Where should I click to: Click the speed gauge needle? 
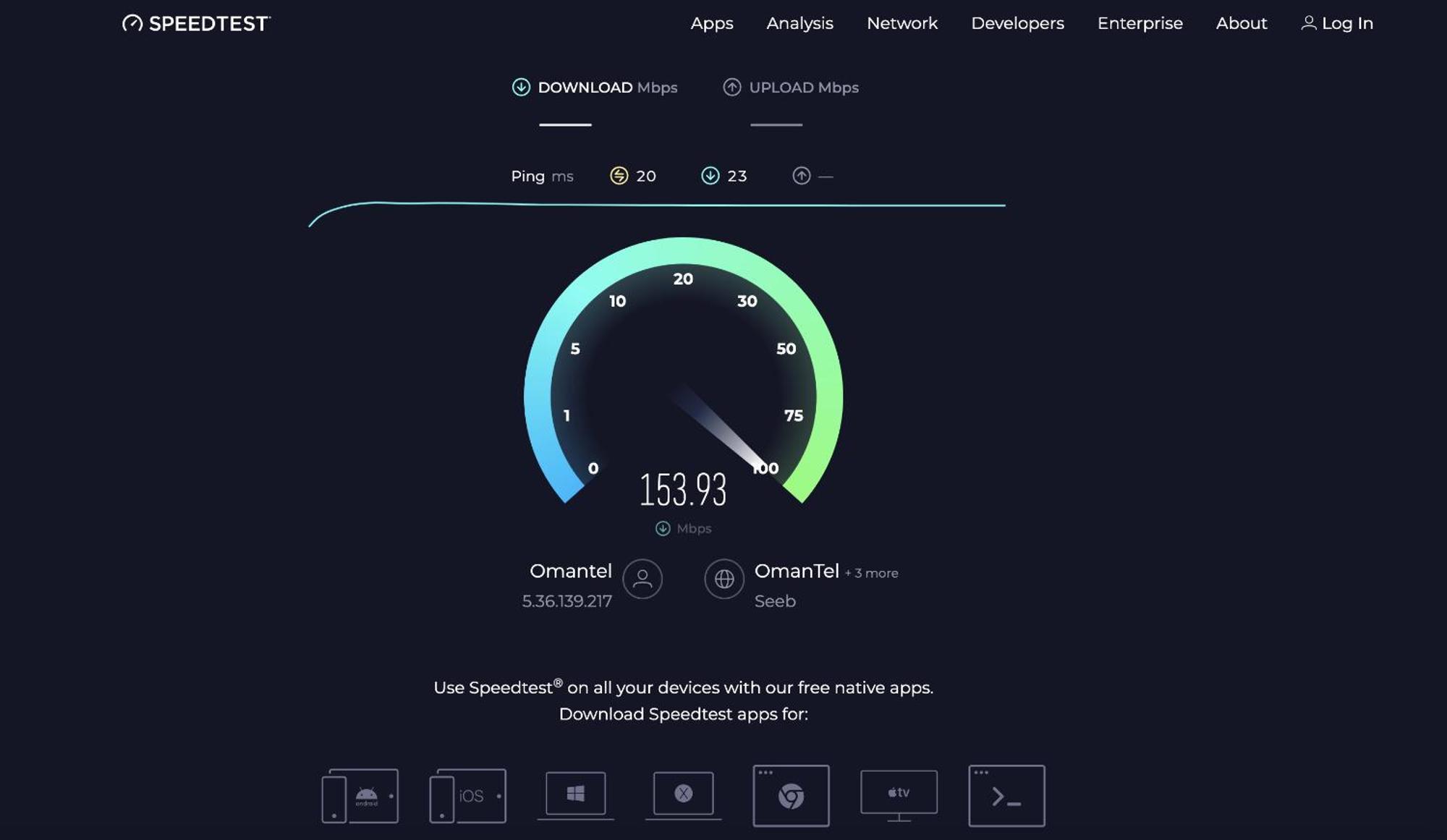point(720,428)
